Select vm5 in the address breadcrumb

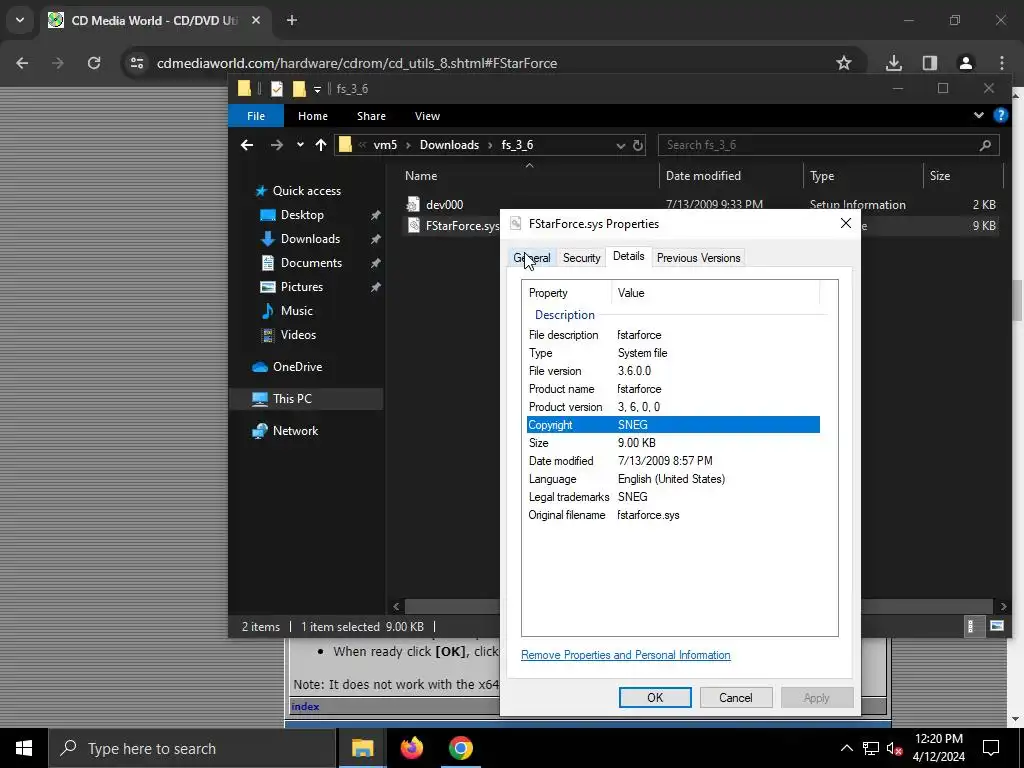pyautogui.click(x=385, y=145)
